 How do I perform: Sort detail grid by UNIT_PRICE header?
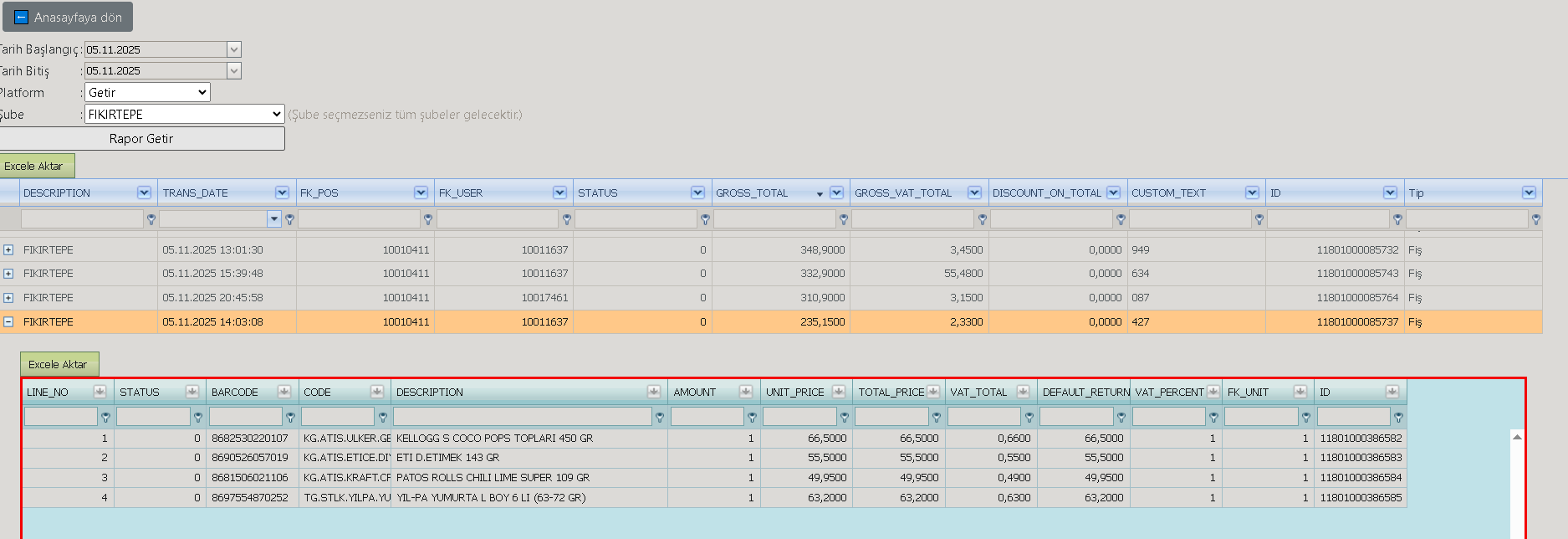tap(795, 392)
